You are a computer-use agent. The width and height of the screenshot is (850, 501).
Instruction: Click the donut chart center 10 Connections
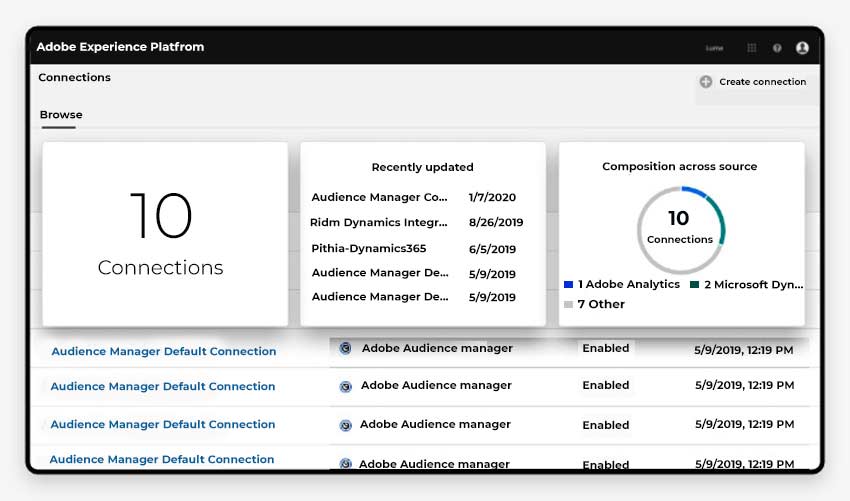pos(679,228)
